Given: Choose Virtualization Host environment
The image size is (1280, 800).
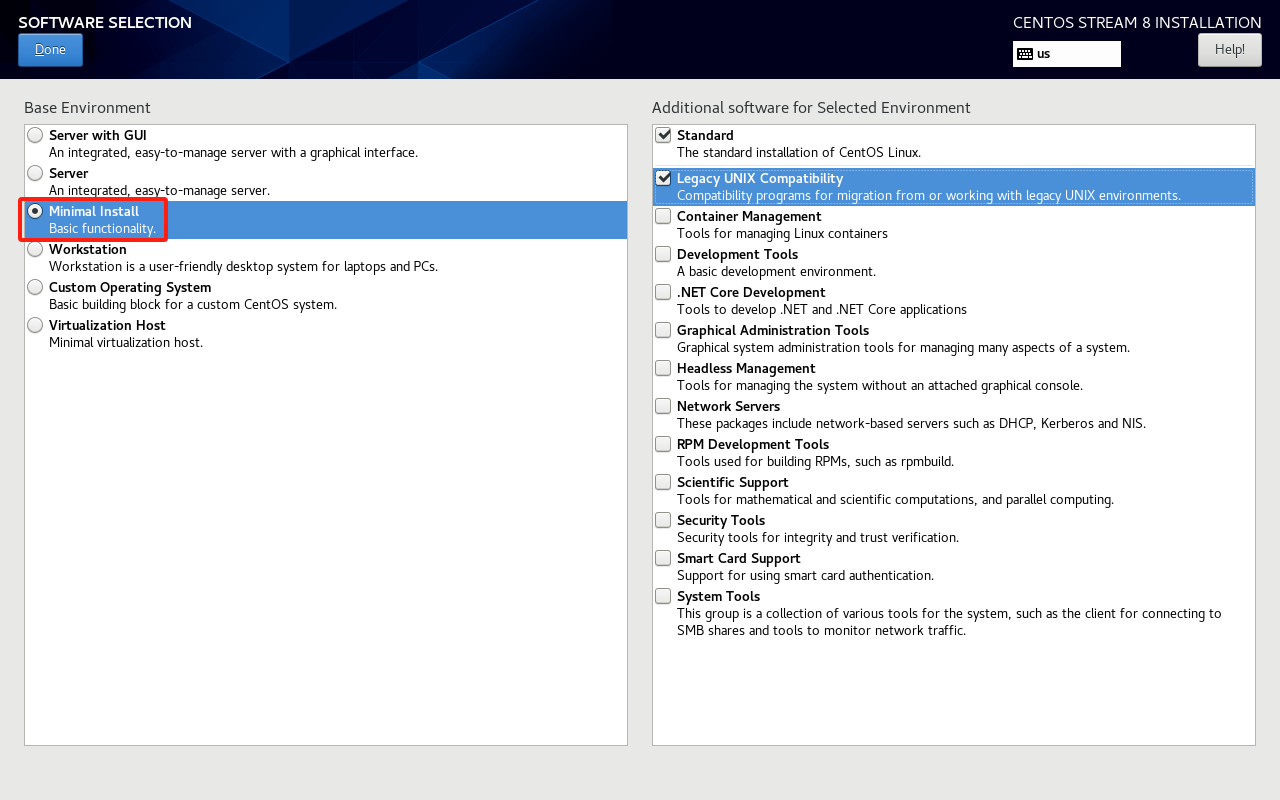Looking at the screenshot, I should pyautogui.click(x=36, y=325).
